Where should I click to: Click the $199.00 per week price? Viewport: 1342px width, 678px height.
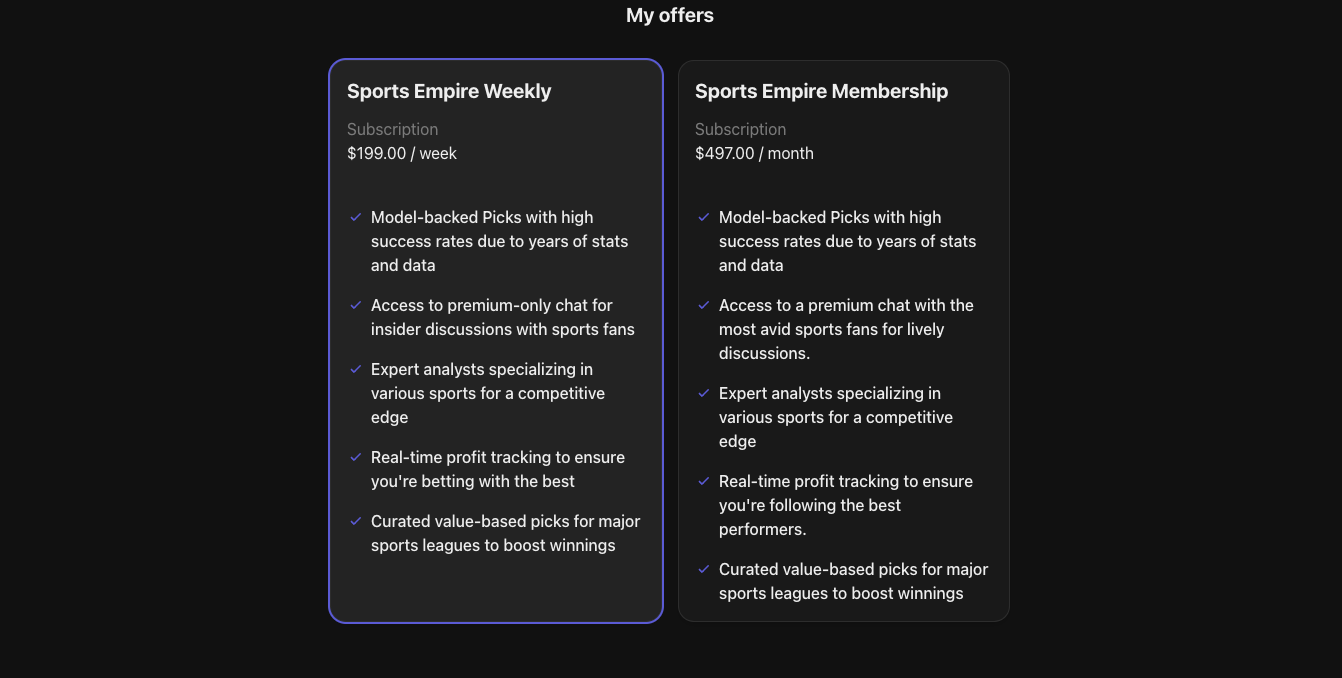point(401,153)
